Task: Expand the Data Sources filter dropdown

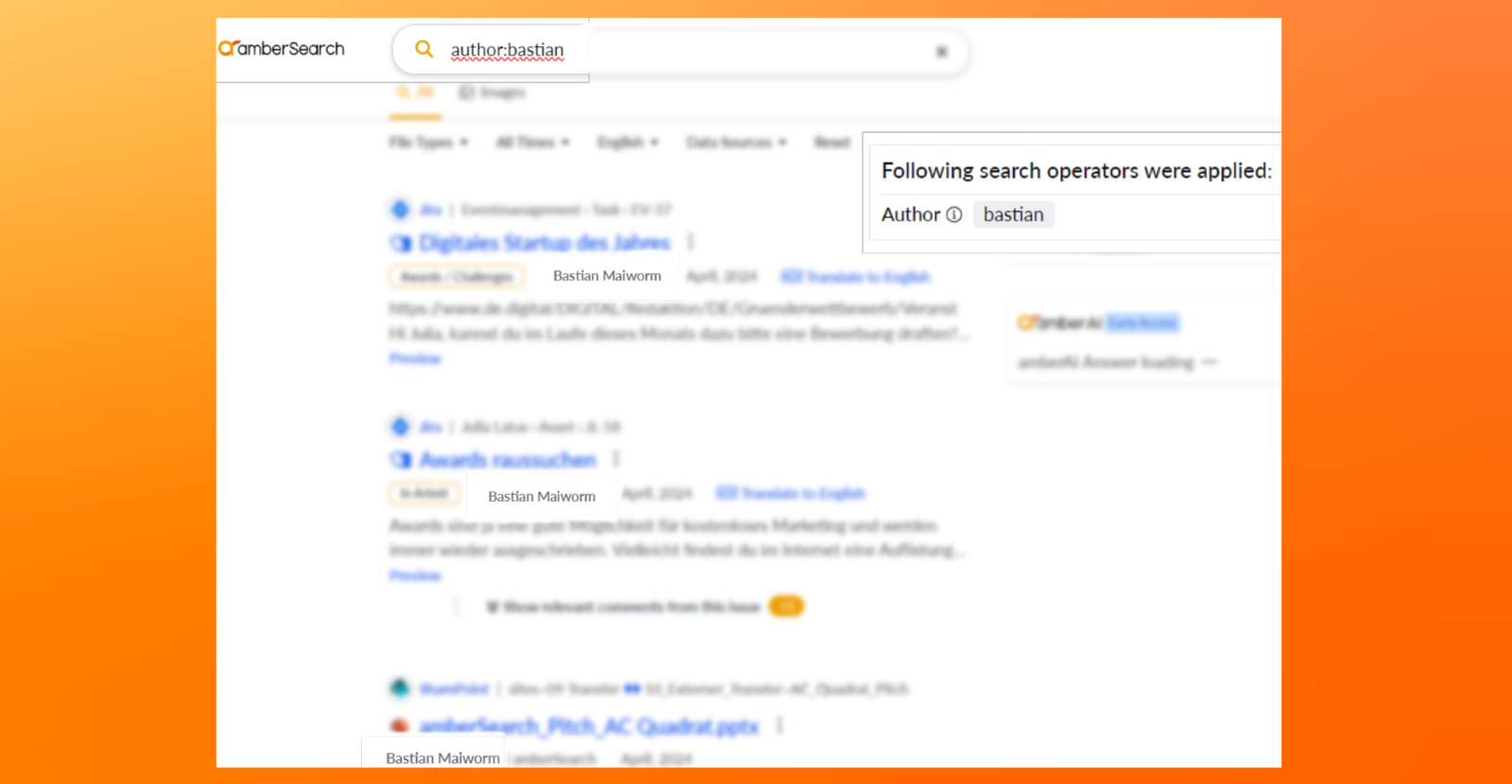Action: [x=736, y=143]
